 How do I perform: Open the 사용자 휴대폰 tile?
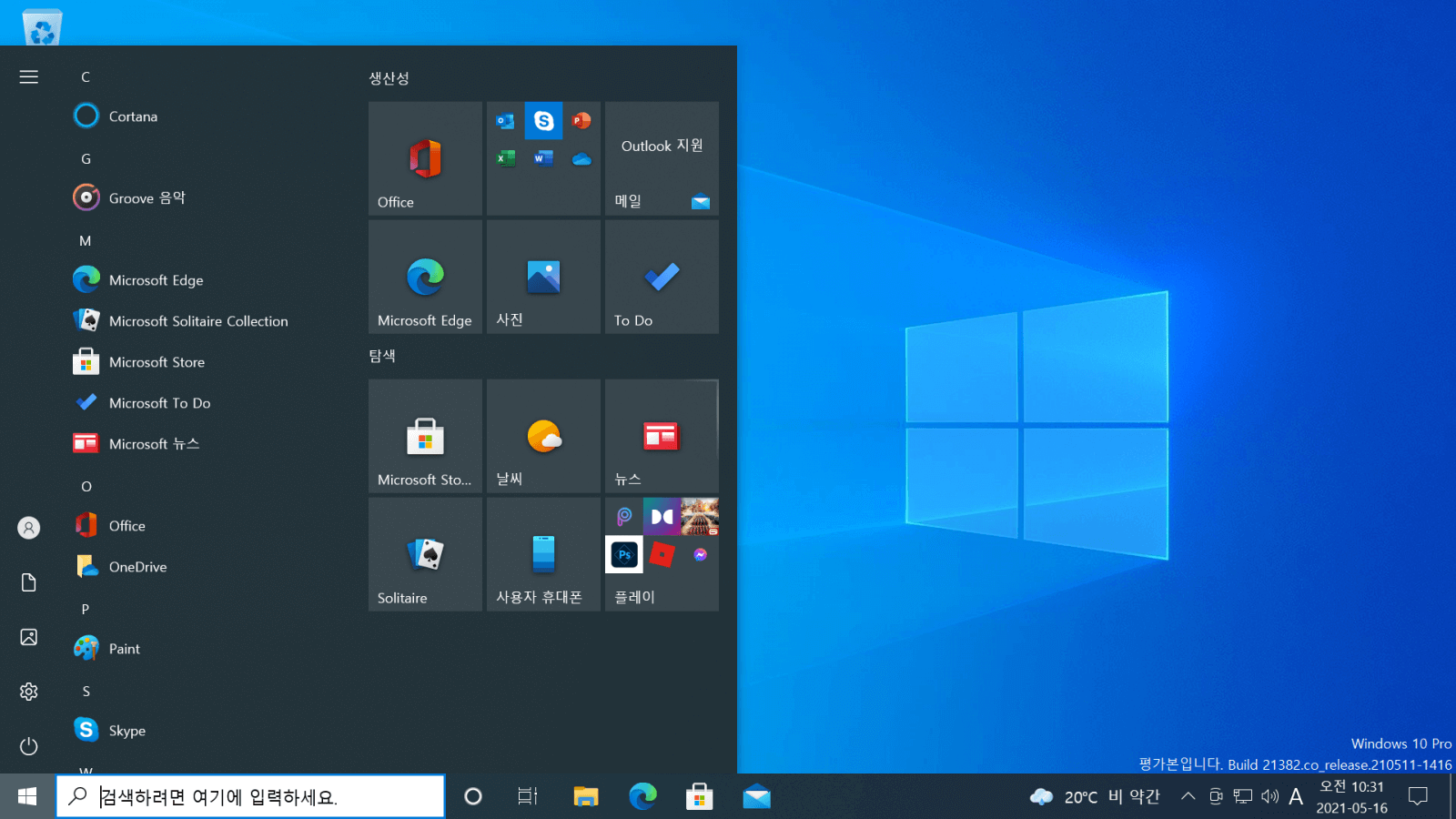[x=543, y=554]
